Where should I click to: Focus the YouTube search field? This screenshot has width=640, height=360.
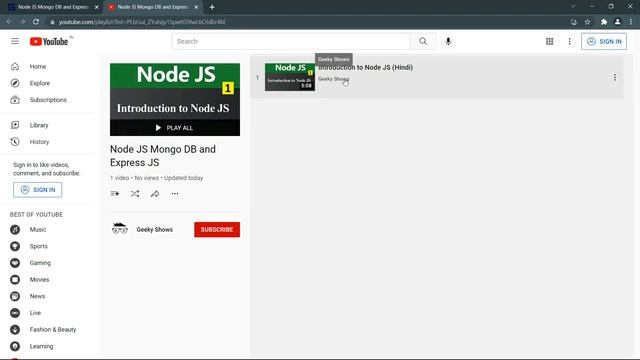tap(291, 41)
